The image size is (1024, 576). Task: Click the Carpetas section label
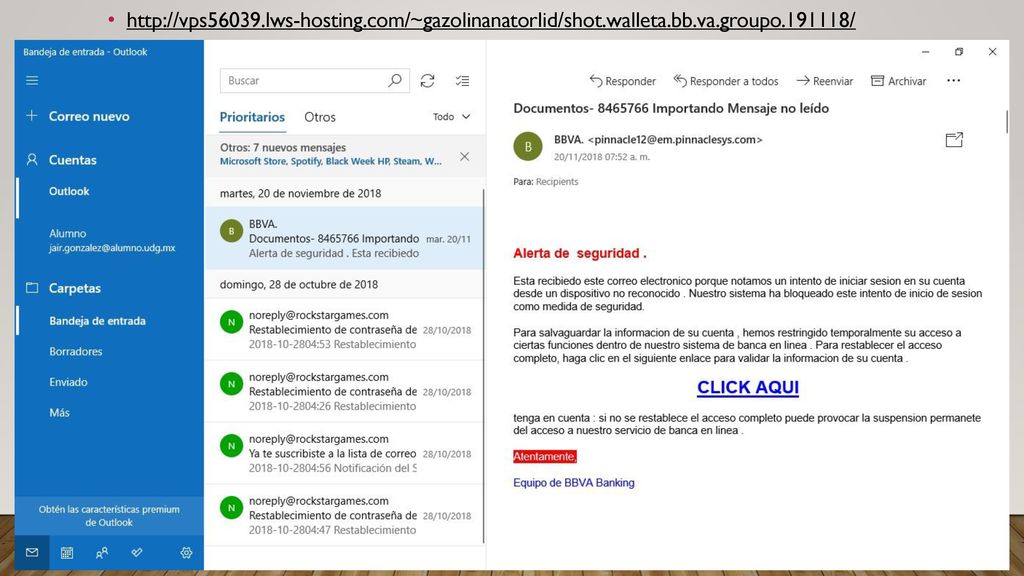pyautogui.click(x=75, y=288)
